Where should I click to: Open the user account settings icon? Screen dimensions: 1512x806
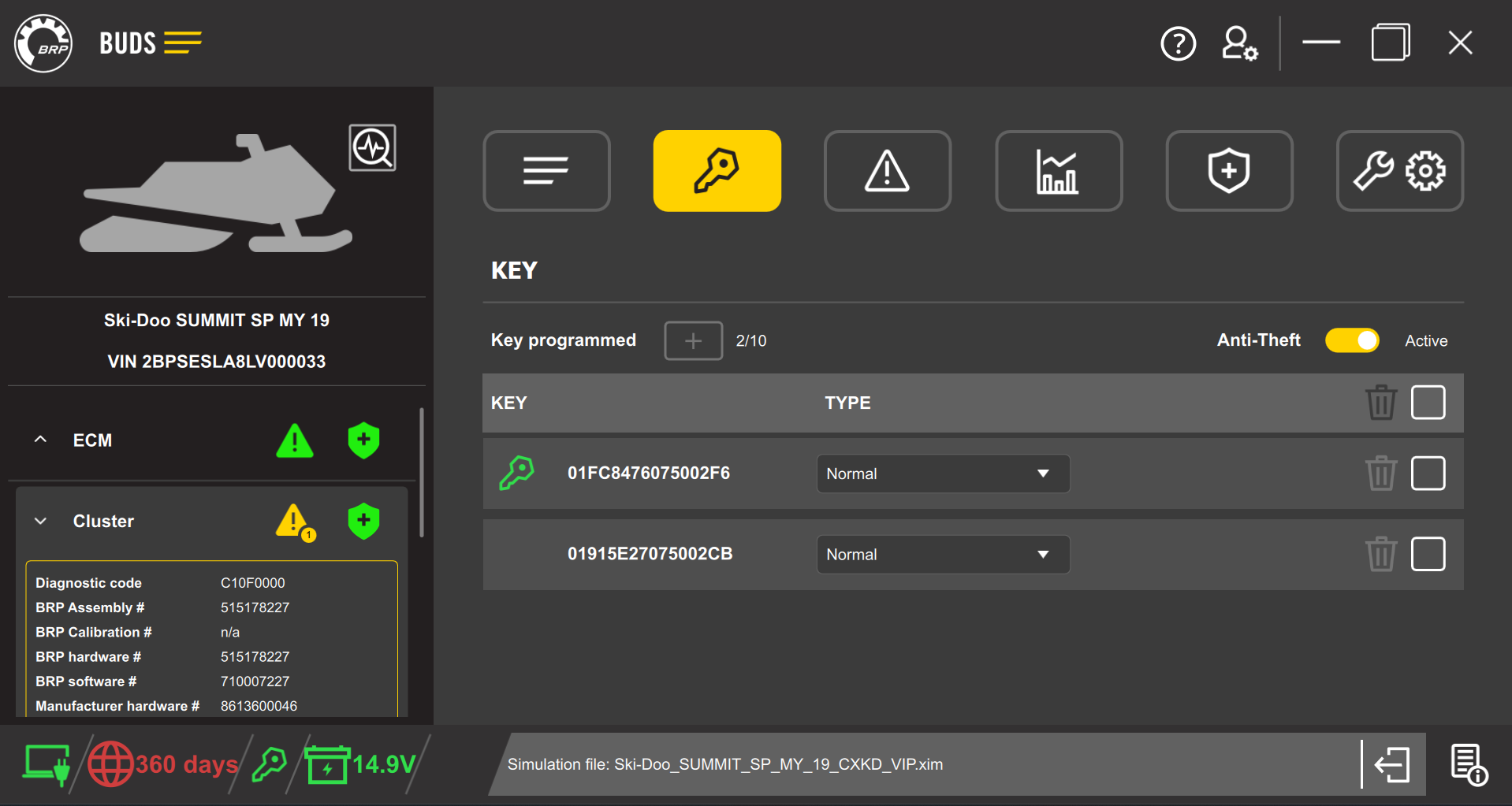point(1237,43)
